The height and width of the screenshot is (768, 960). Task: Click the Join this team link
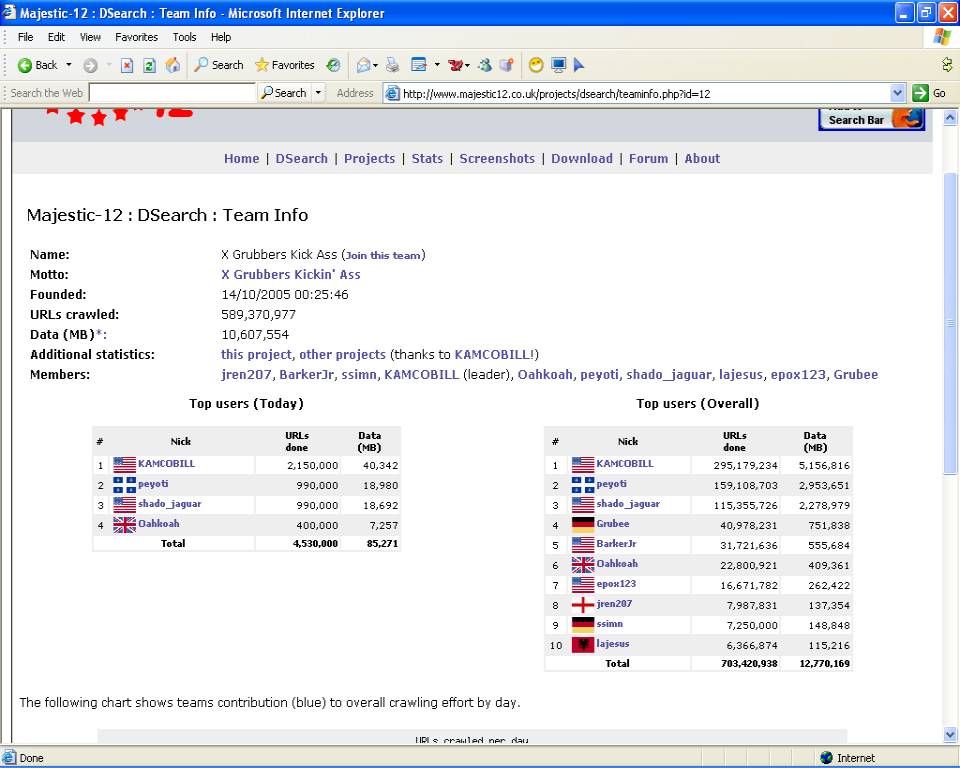(383, 255)
